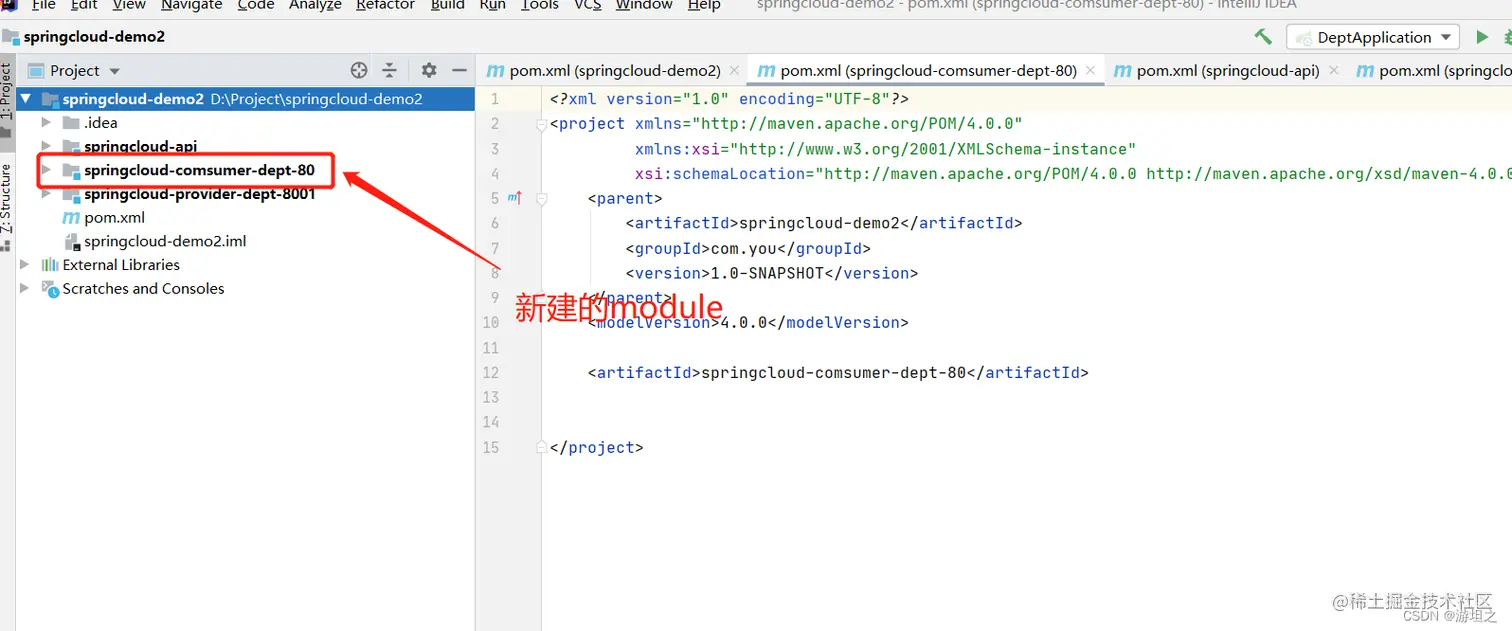The height and width of the screenshot is (631, 1512).
Task: Expand the .idea folder
Action: (x=46, y=122)
